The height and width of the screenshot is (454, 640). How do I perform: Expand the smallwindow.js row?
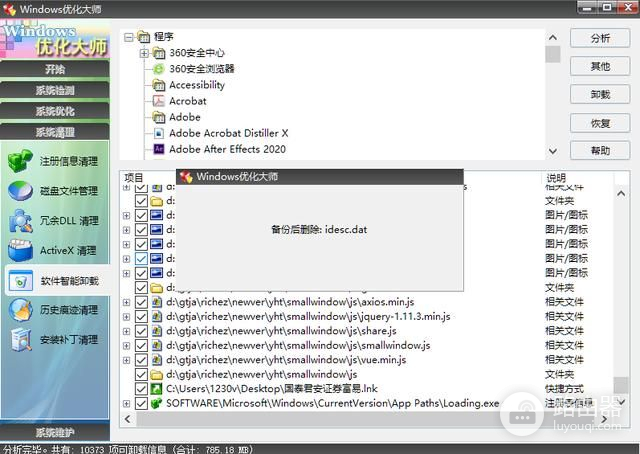[127, 346]
